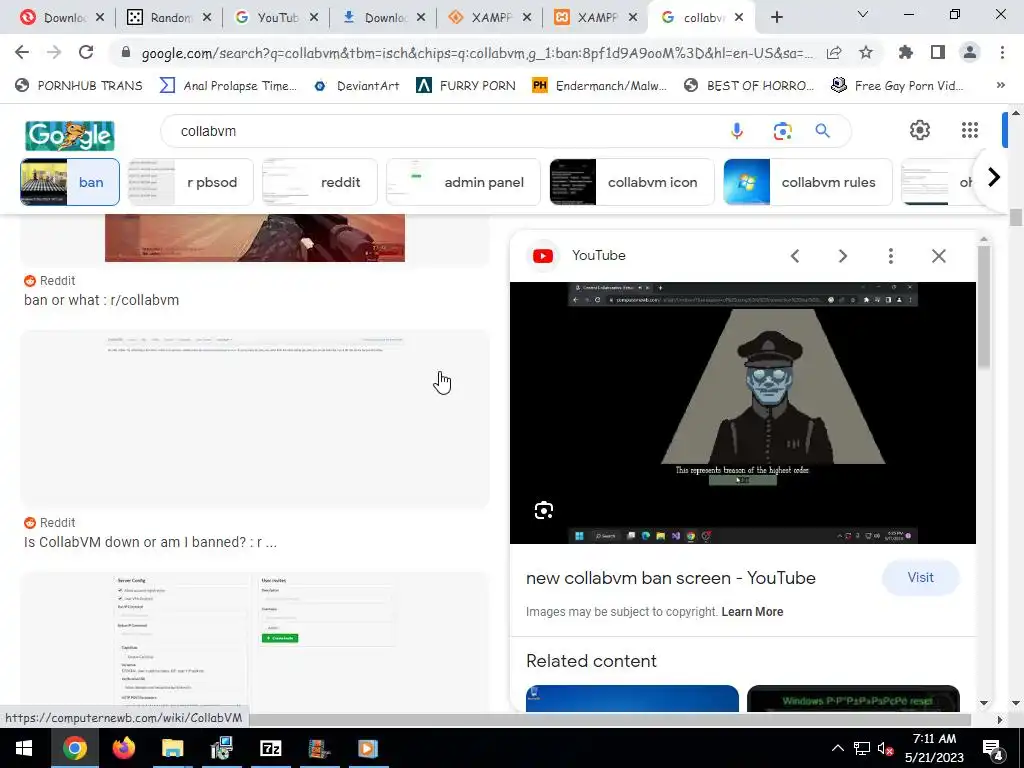Open the tab search dropdown

pyautogui.click(x=863, y=14)
